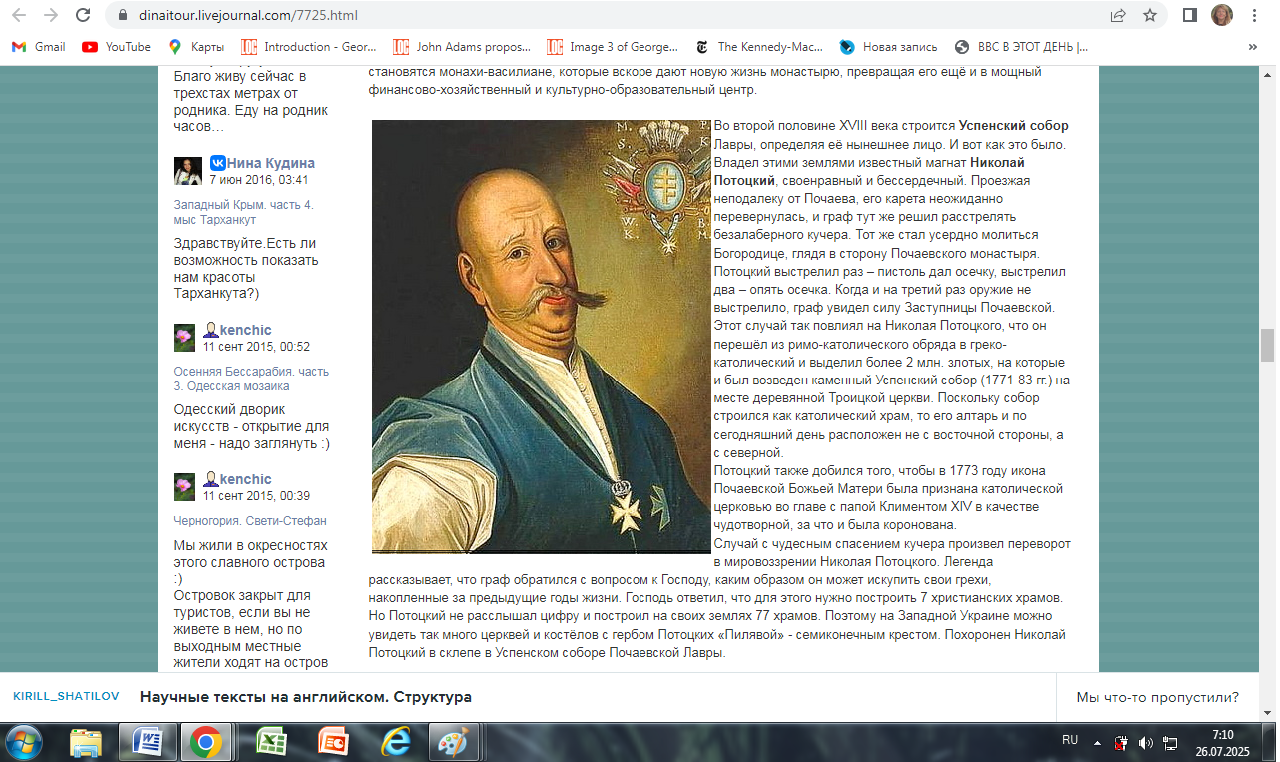Click the Nikolai Potocki portrait image
The width and height of the screenshot is (1280, 762).
pos(541,336)
